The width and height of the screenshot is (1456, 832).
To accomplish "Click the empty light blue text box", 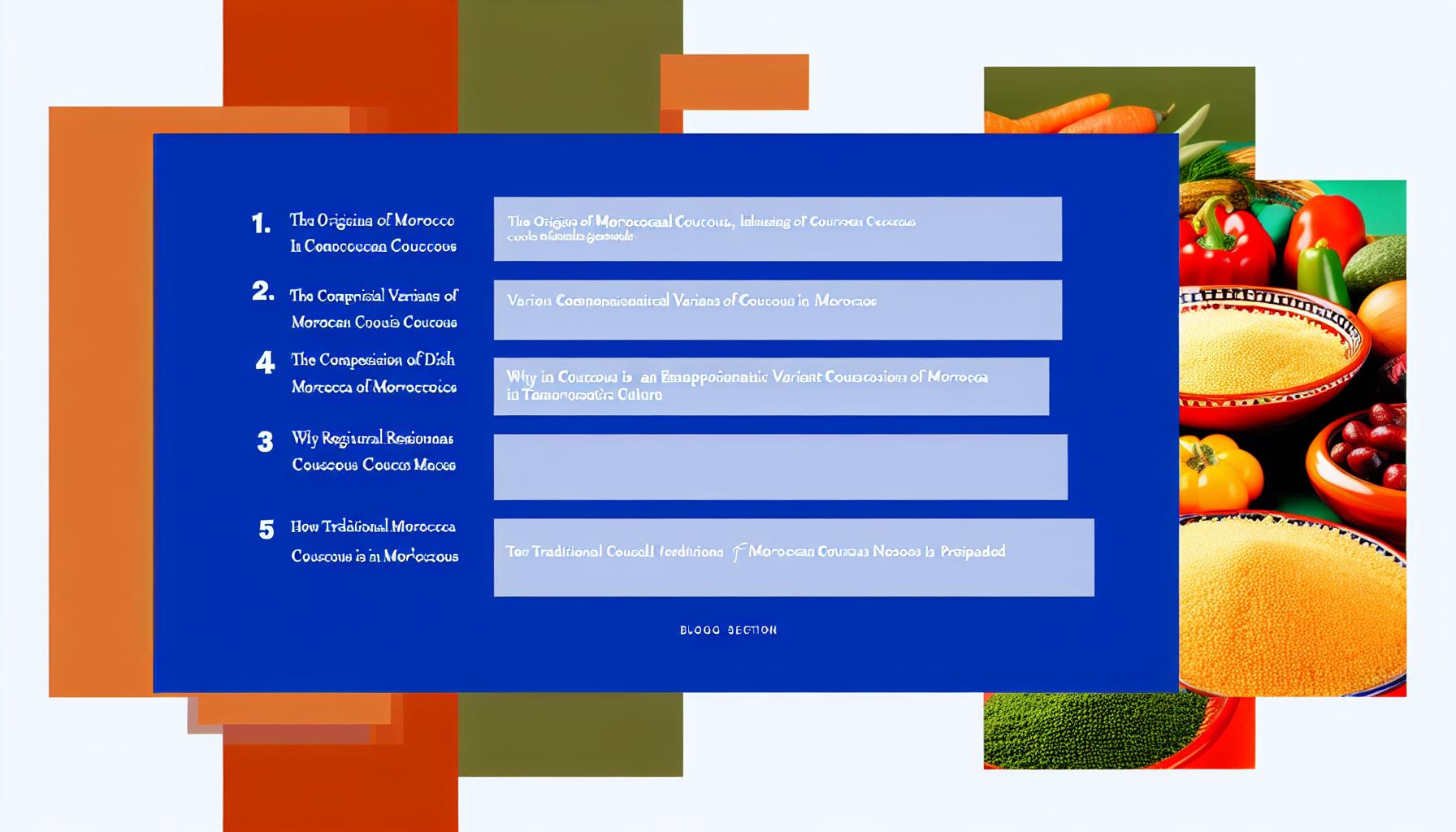I will pyautogui.click(x=780, y=466).
